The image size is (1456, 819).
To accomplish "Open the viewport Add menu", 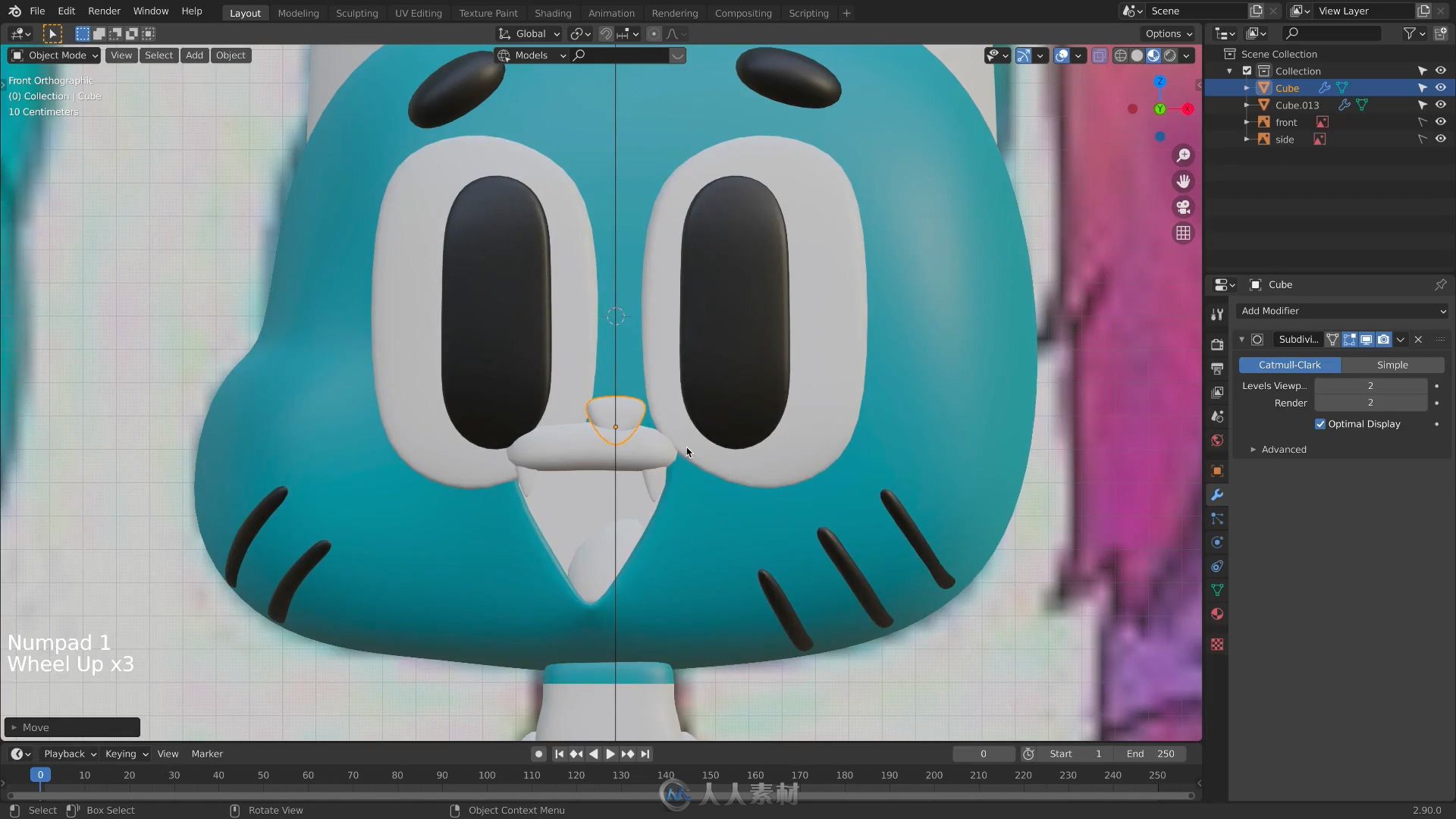I will point(194,55).
